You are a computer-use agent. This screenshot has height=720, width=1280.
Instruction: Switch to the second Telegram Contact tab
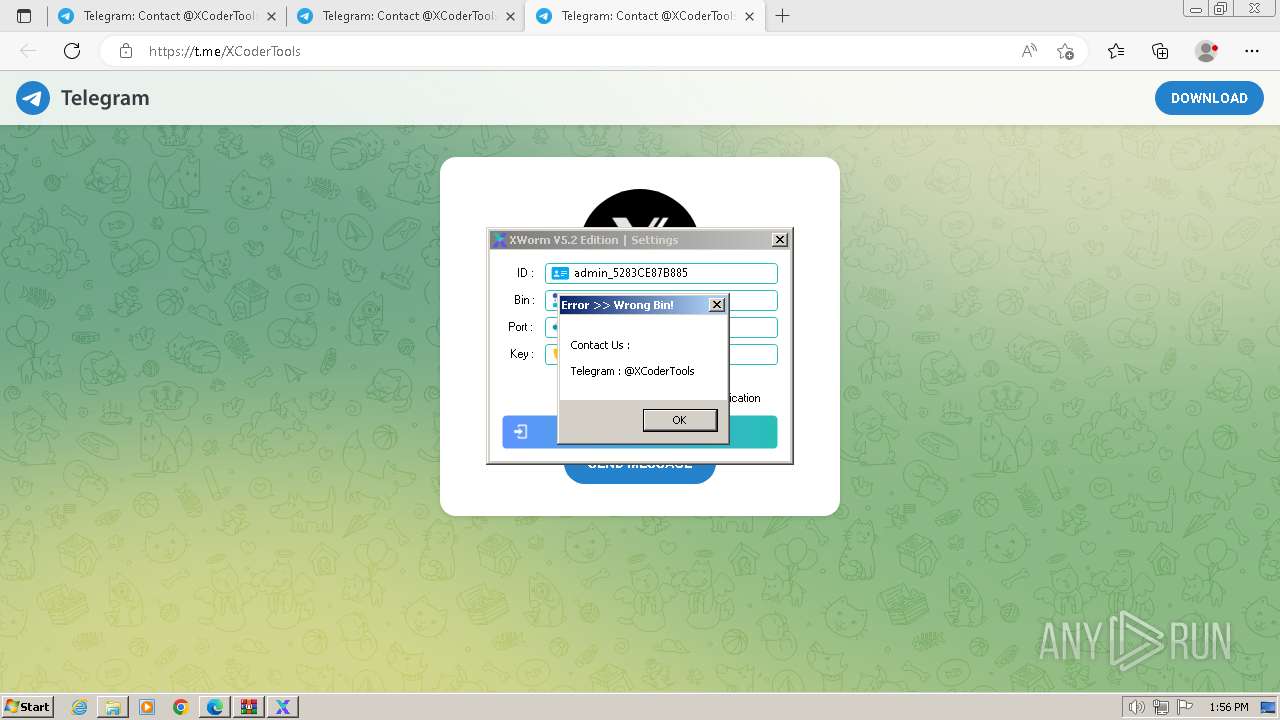tap(405, 16)
